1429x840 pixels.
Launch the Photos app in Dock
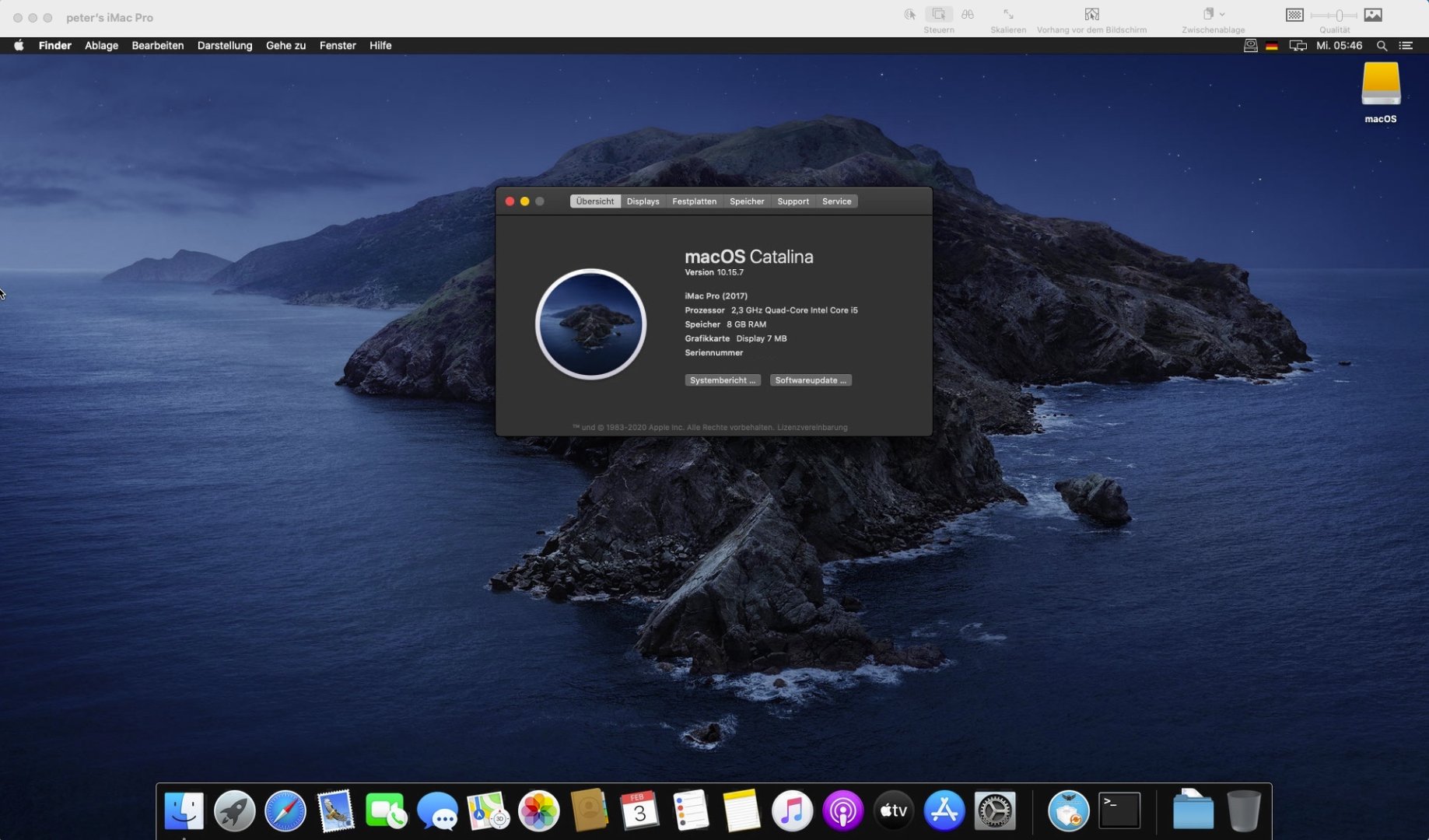[x=538, y=811]
